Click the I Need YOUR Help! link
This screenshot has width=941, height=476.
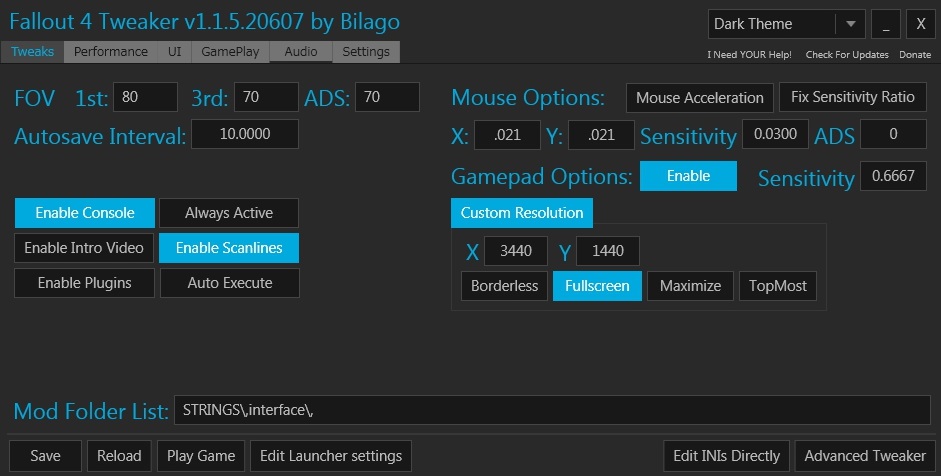[x=749, y=55]
